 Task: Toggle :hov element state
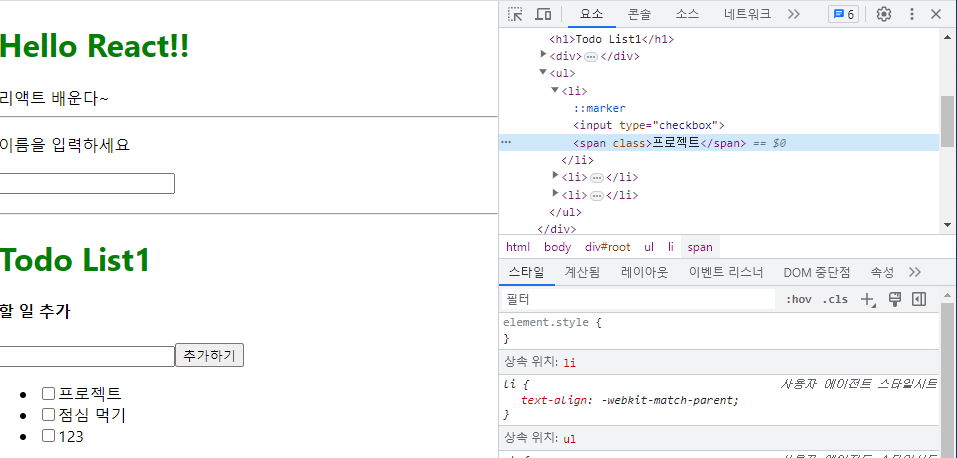798,299
